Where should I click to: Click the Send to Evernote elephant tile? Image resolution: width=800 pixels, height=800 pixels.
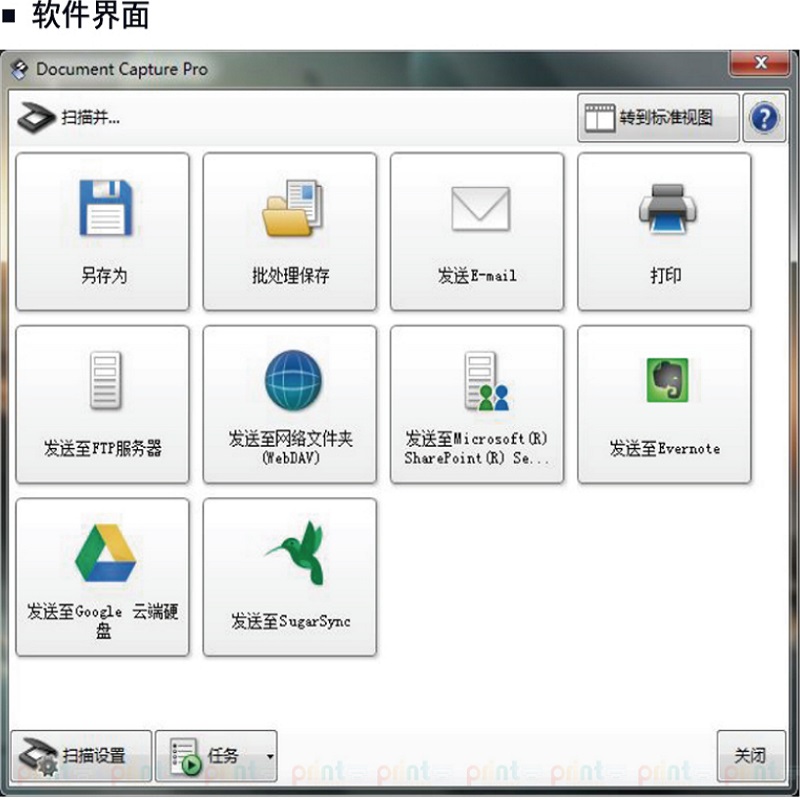point(664,405)
